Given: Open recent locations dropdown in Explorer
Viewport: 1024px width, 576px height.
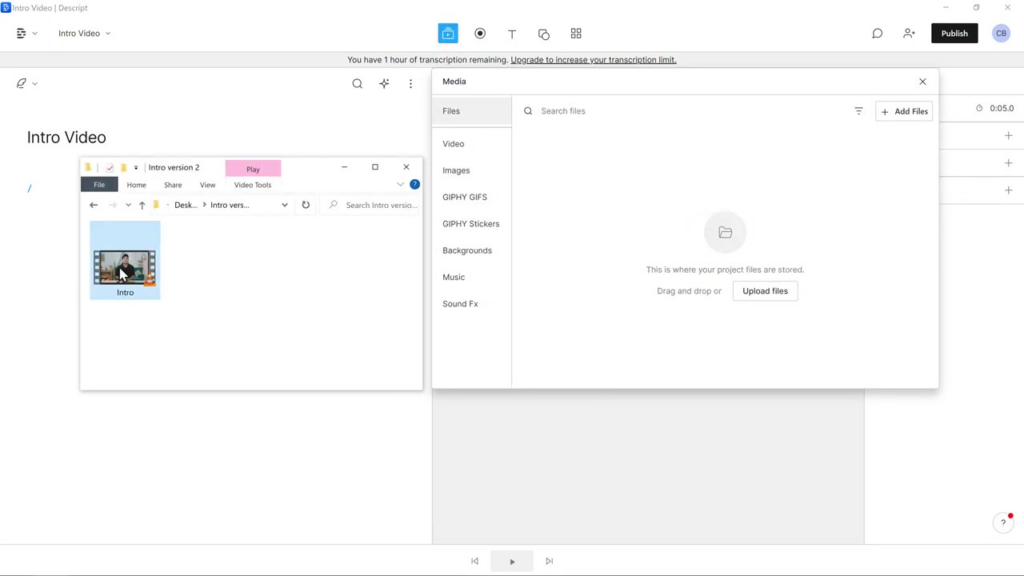Looking at the screenshot, I should coord(128,205).
